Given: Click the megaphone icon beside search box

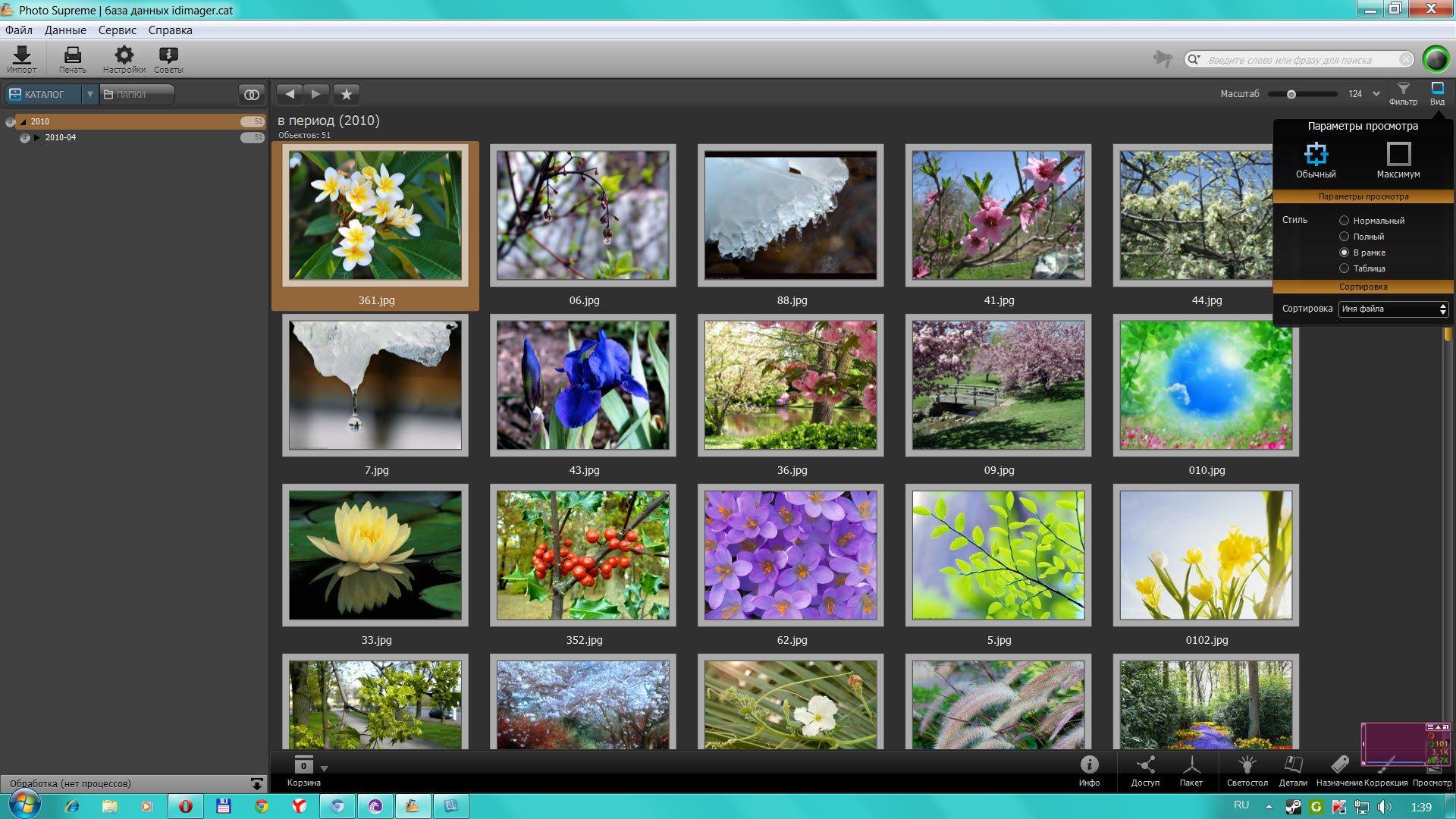Looking at the screenshot, I should pyautogui.click(x=1162, y=59).
